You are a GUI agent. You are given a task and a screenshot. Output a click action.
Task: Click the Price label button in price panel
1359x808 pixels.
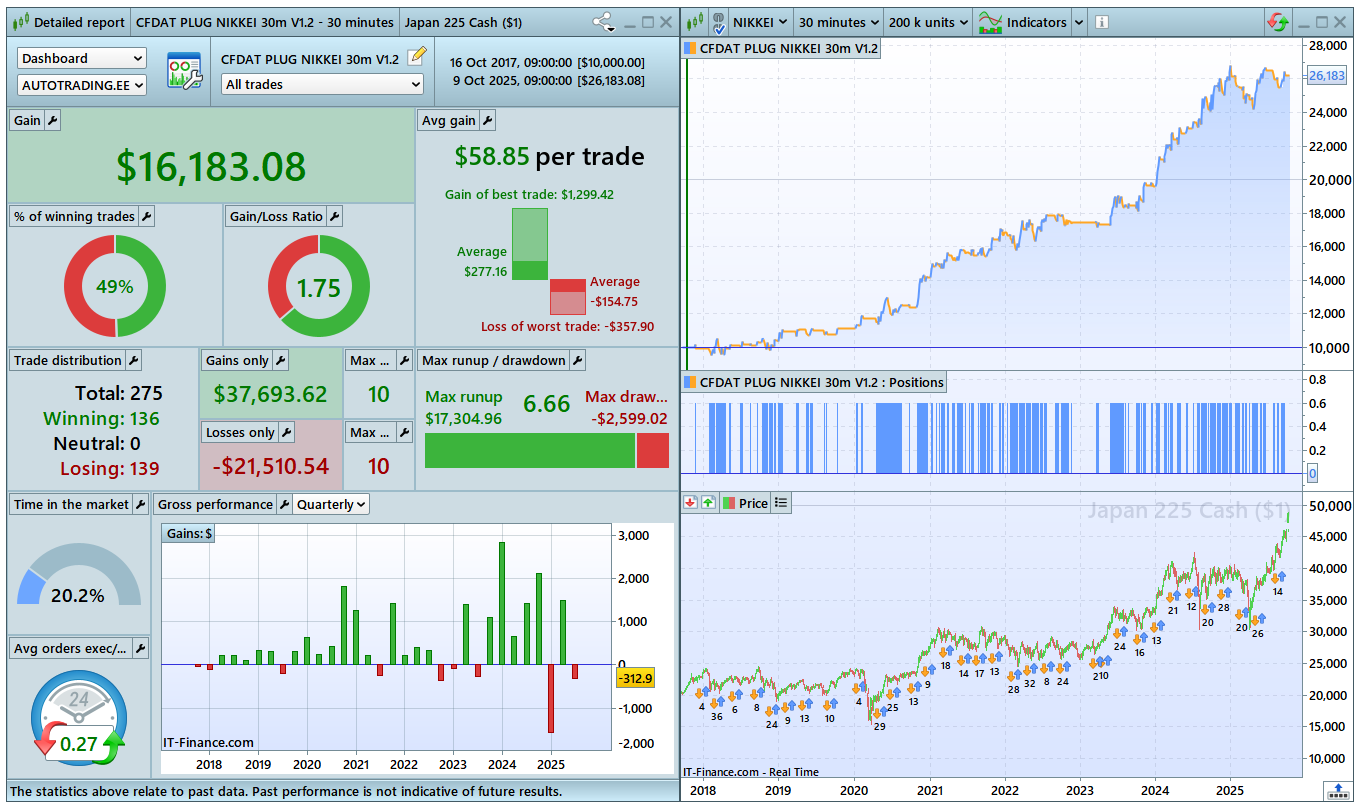(x=752, y=503)
